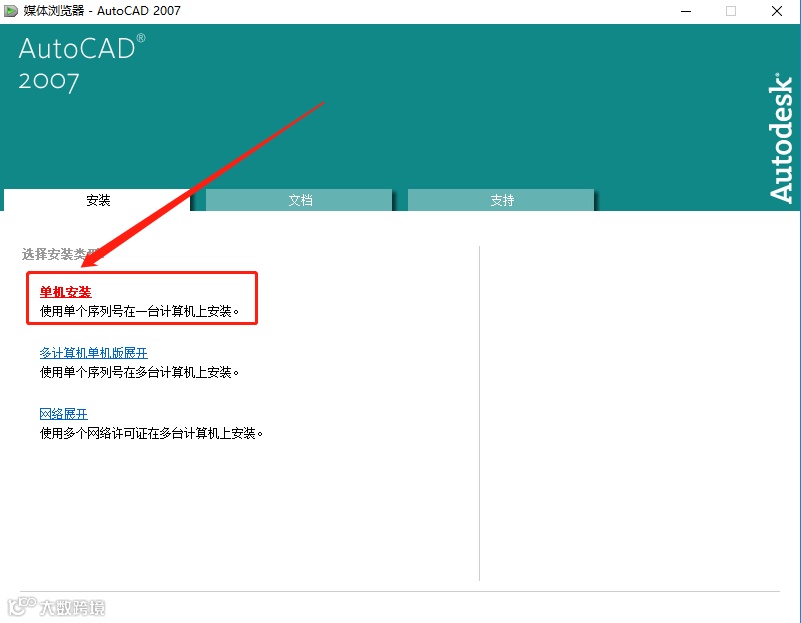The image size is (801, 623).
Task: Click the 选择安装类型 heading text
Action: pos(61,254)
